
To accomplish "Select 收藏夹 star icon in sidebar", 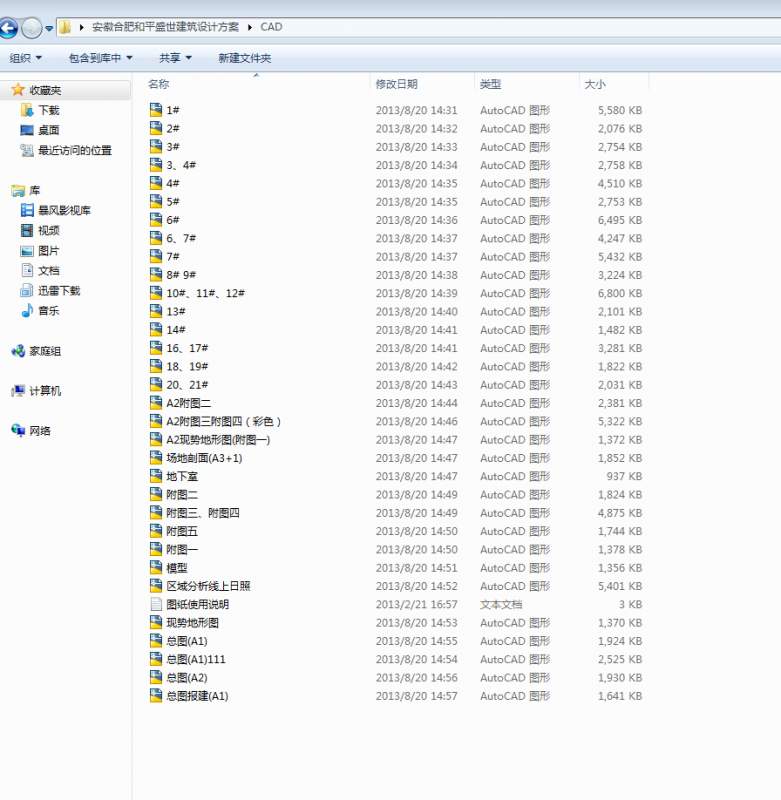I will 18,90.
